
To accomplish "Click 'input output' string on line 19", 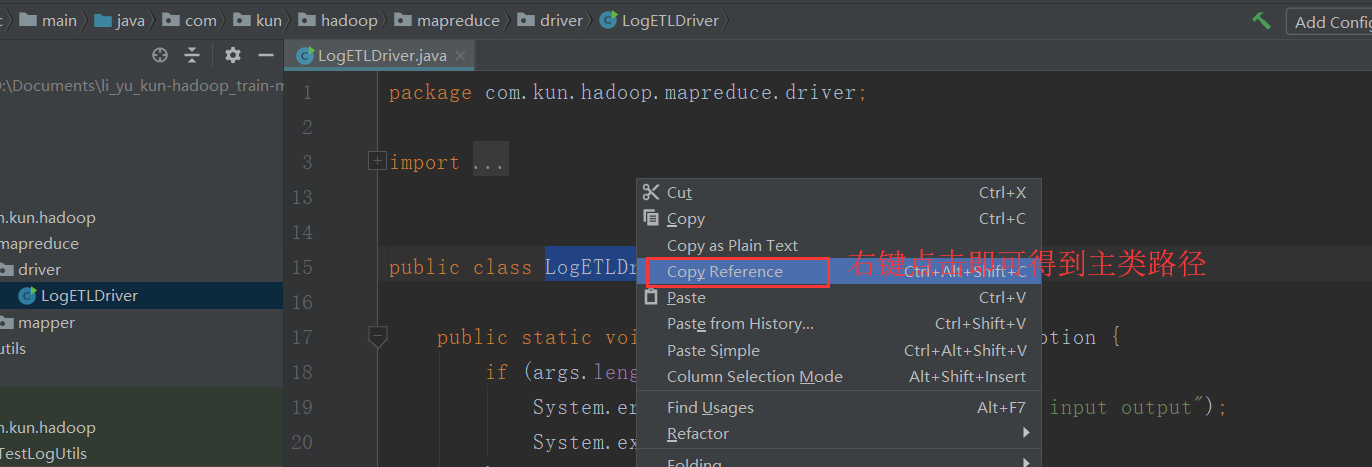I will coord(1121,407).
